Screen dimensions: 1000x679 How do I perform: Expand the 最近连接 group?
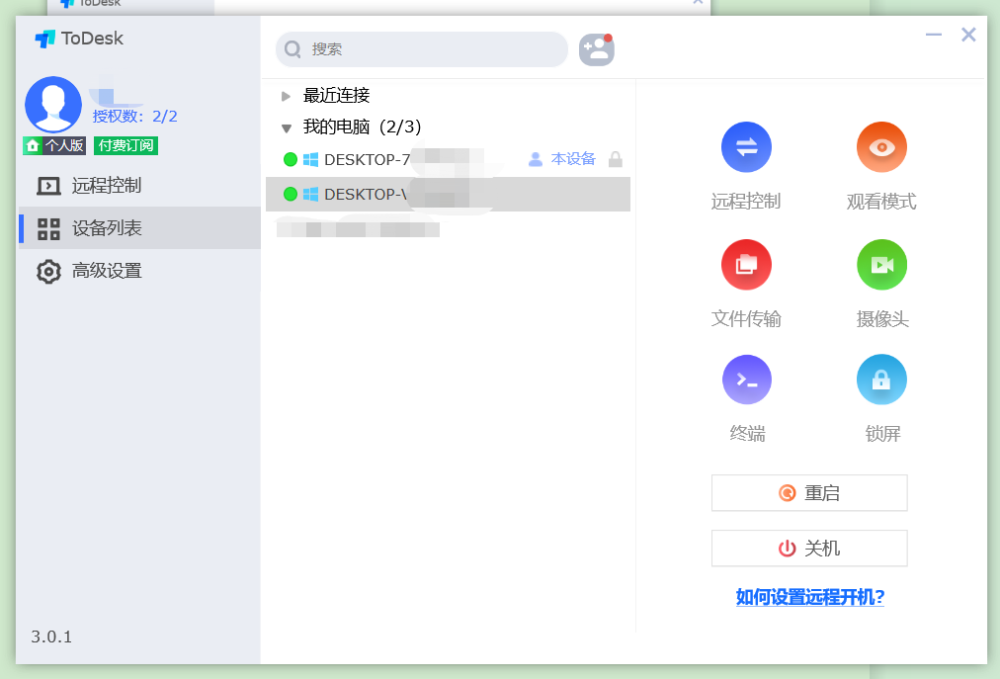pyautogui.click(x=286, y=96)
